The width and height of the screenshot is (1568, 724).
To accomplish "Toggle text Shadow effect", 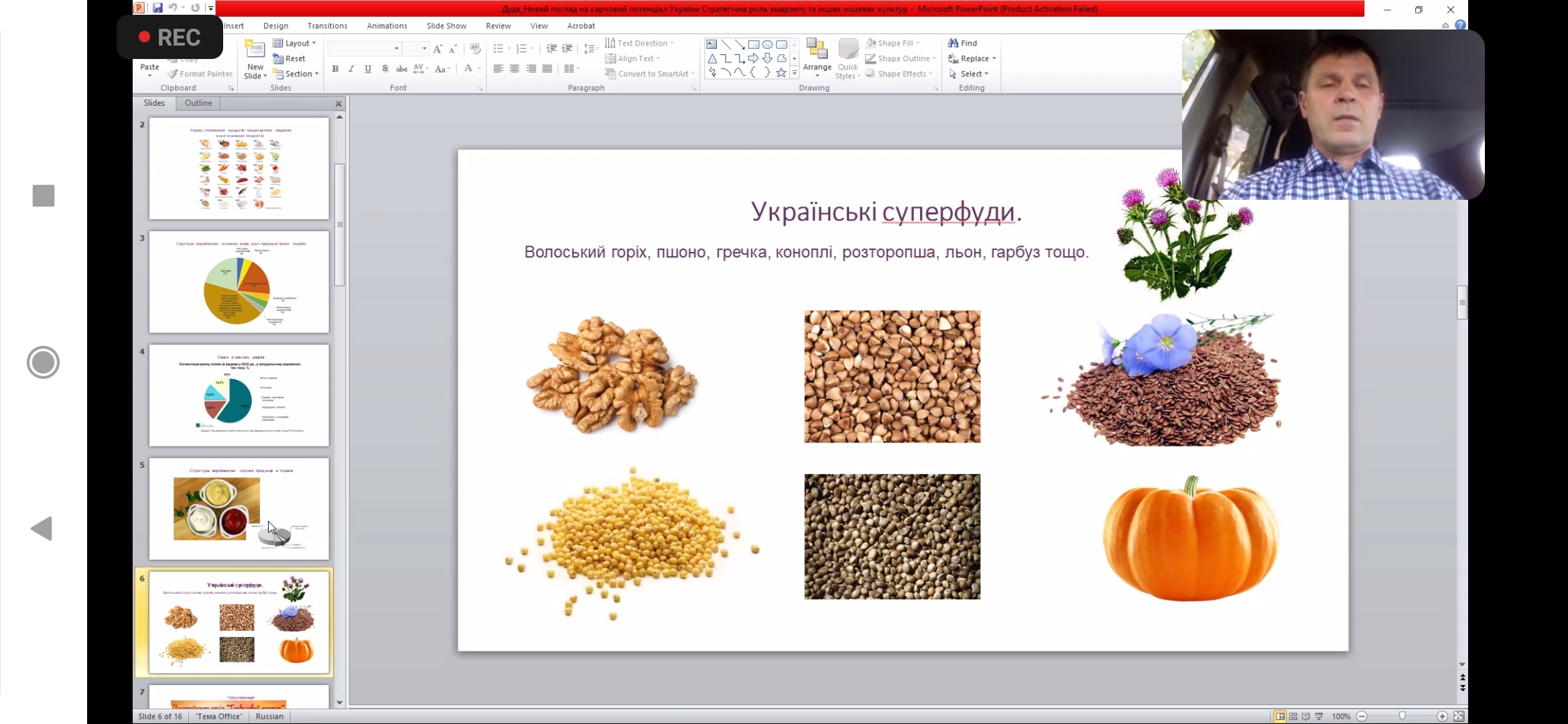I will coord(385,69).
